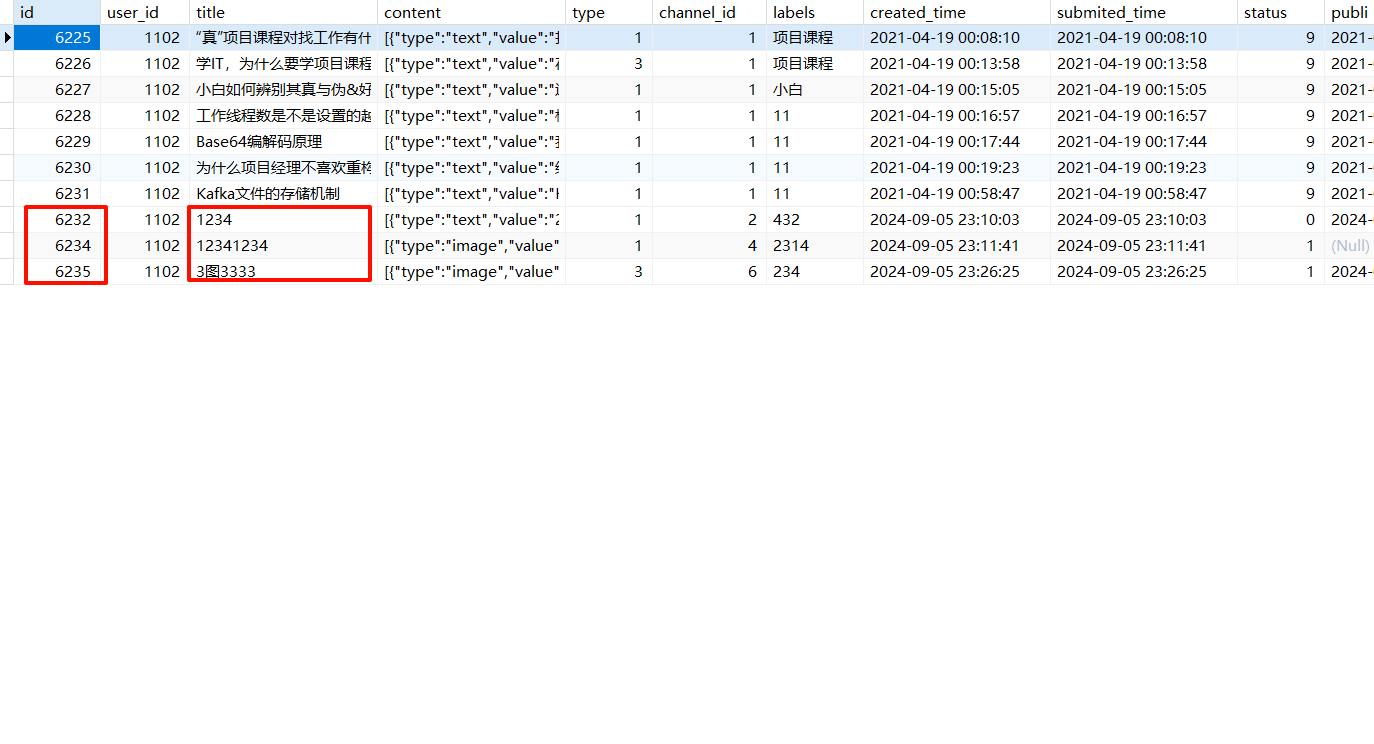Click id cell 6235
The width and height of the screenshot is (1374, 744).
57,272
